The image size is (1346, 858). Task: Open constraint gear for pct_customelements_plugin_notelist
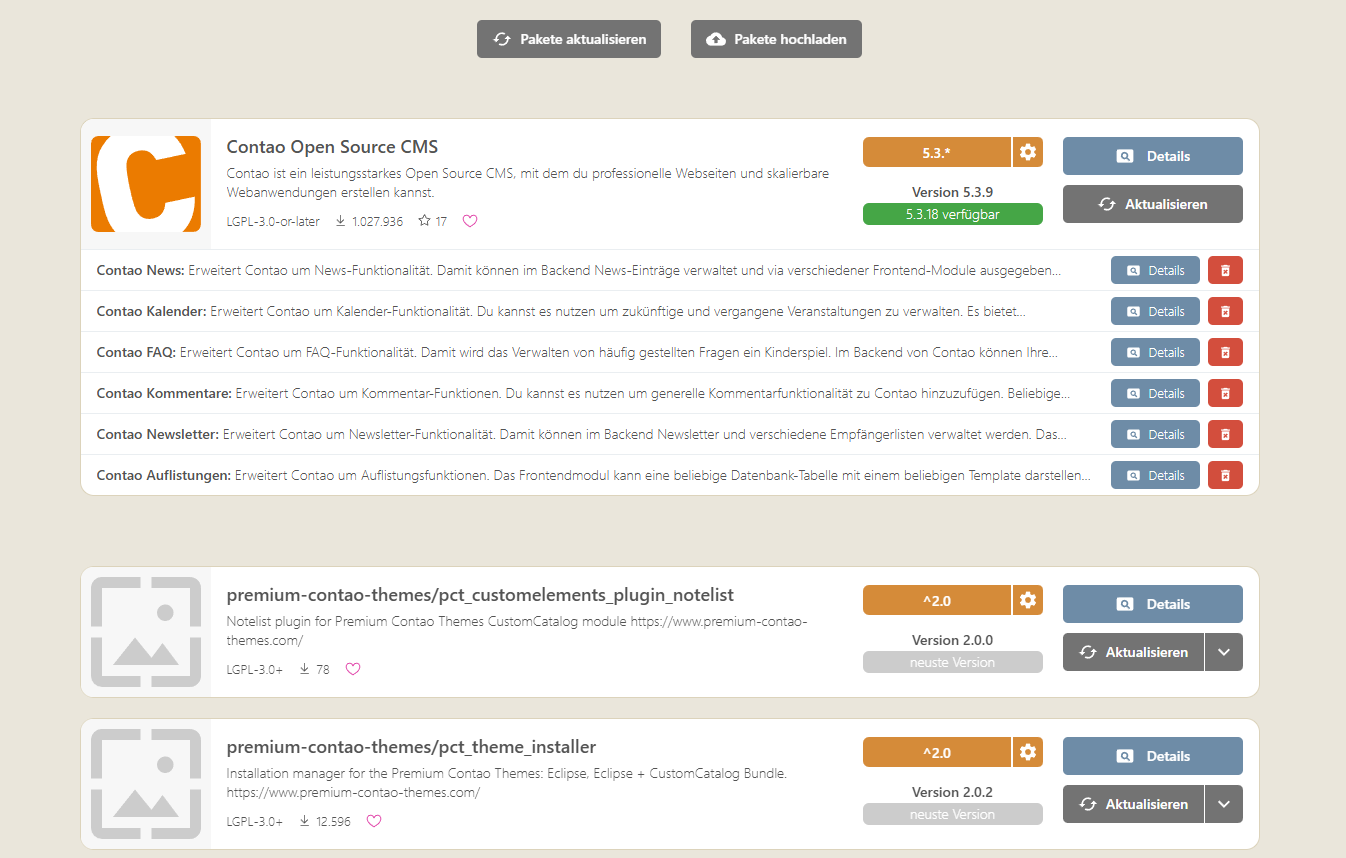pyautogui.click(x=1028, y=600)
